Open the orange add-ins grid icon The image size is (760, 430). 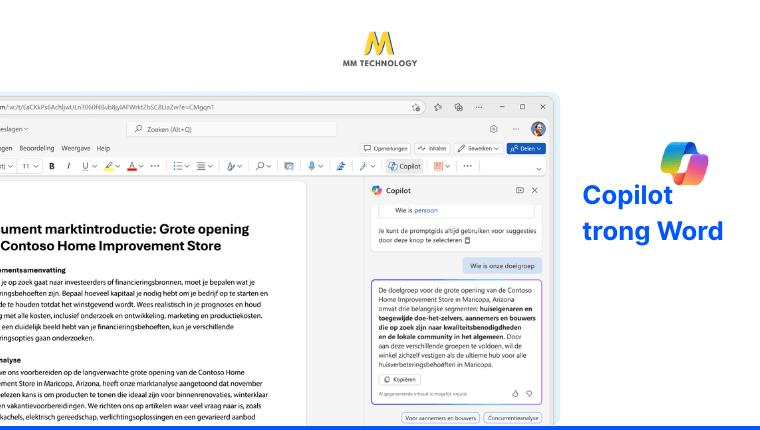(x=438, y=166)
